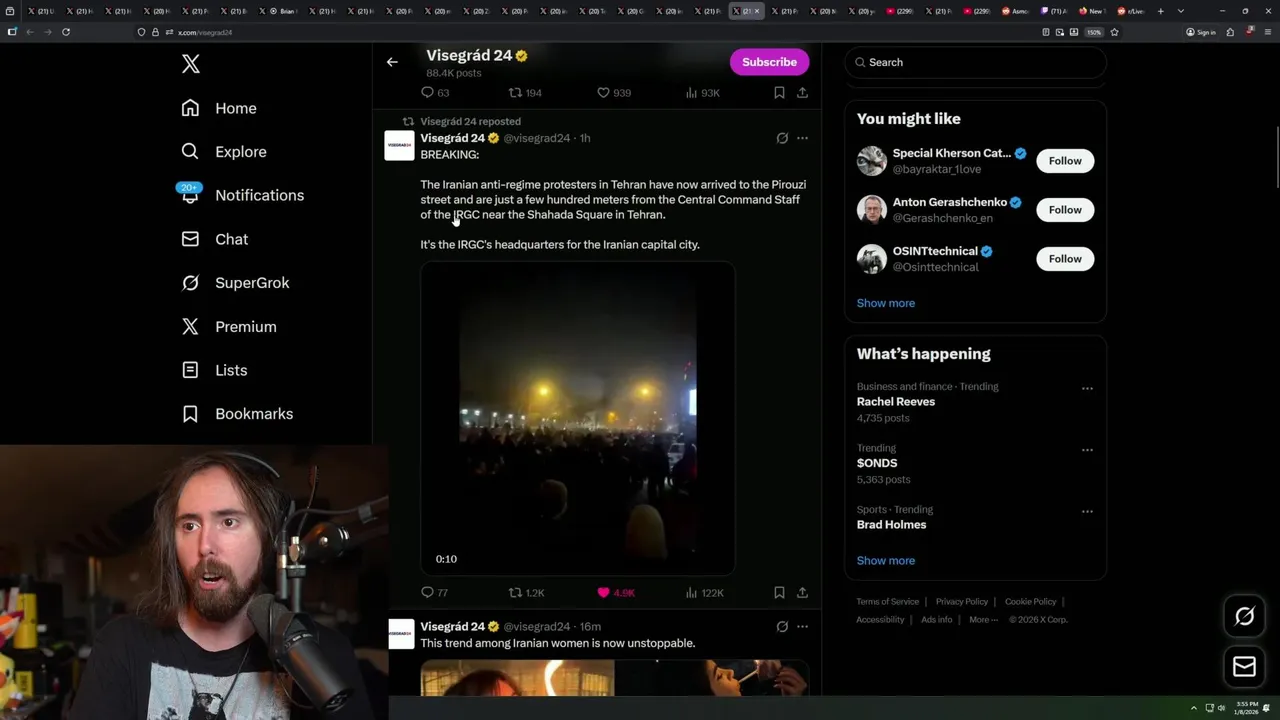The height and width of the screenshot is (720, 1280).
Task: Go to Home in the sidebar
Action: tap(218, 108)
